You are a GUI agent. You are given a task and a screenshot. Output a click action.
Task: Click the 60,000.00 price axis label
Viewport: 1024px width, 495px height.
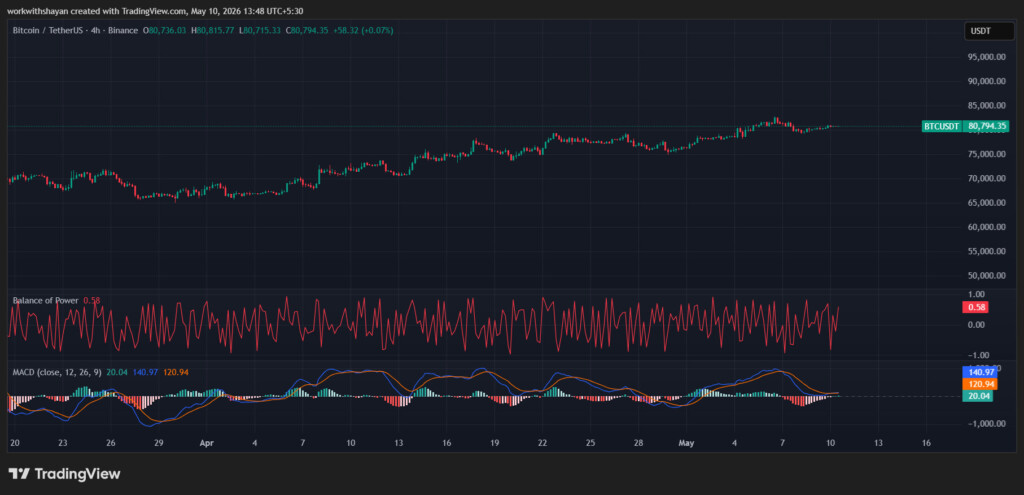click(986, 227)
